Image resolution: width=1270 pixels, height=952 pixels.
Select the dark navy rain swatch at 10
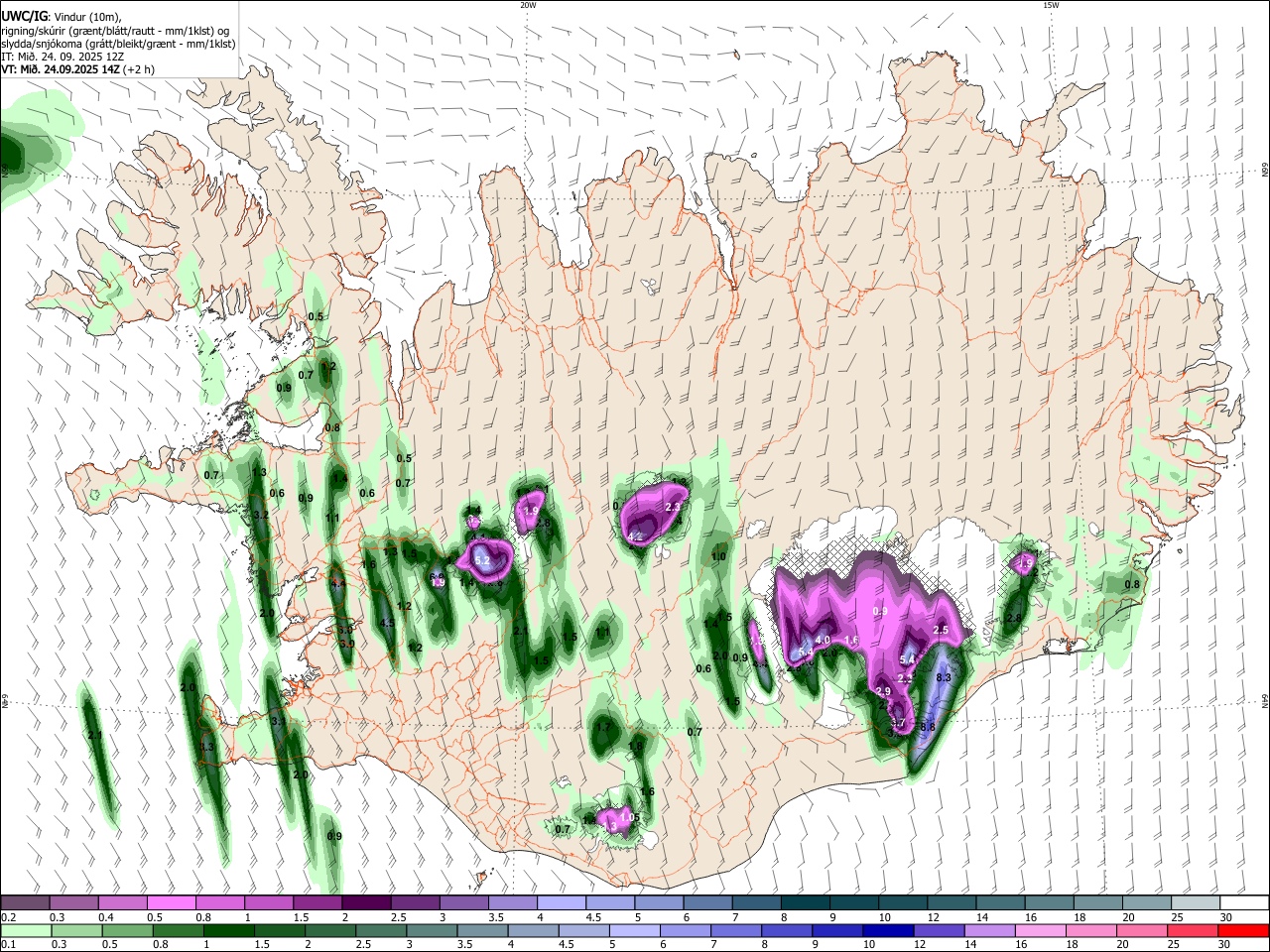click(890, 931)
